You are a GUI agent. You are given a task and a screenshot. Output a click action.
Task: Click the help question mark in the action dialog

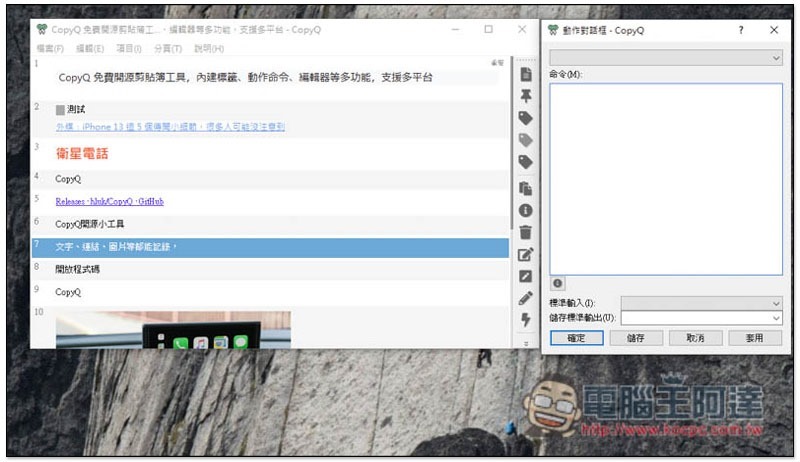[x=741, y=30]
